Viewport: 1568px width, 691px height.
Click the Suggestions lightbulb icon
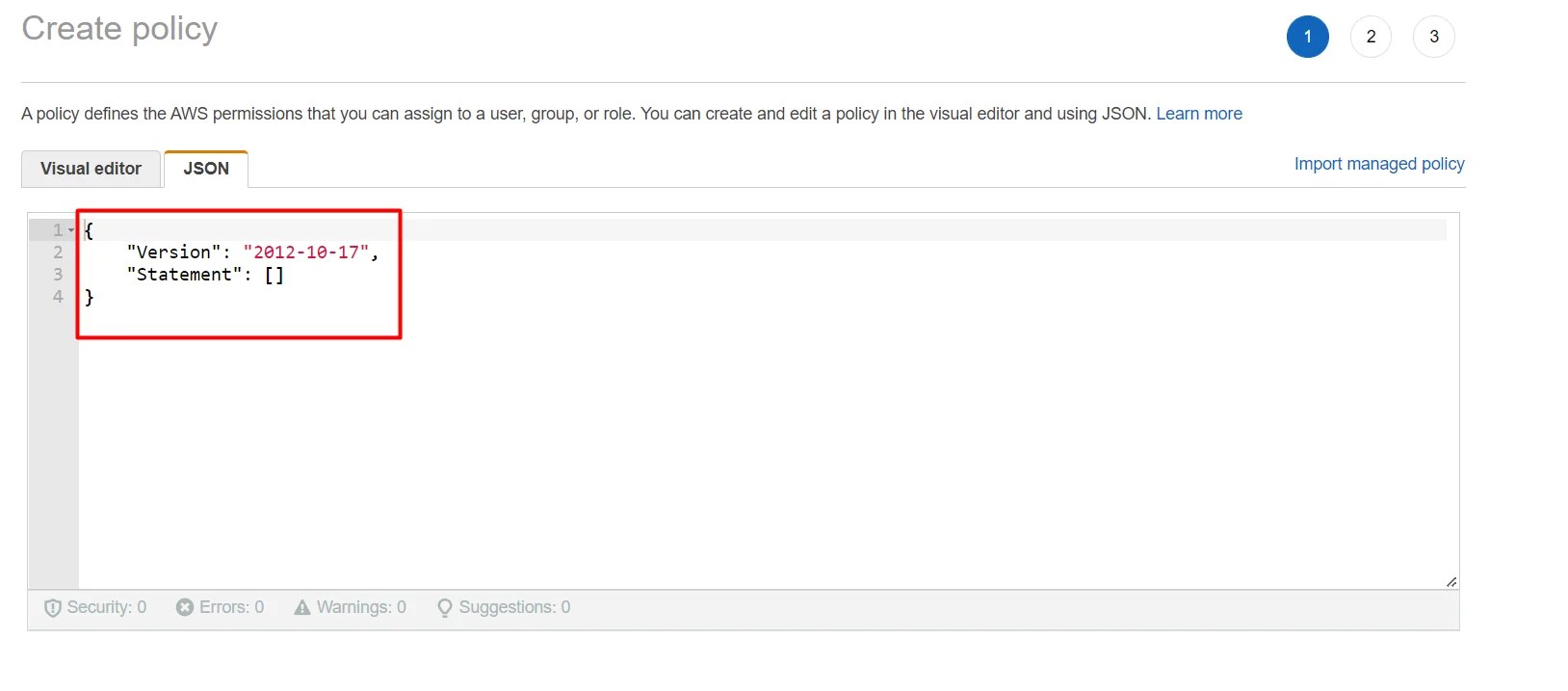pyautogui.click(x=444, y=607)
